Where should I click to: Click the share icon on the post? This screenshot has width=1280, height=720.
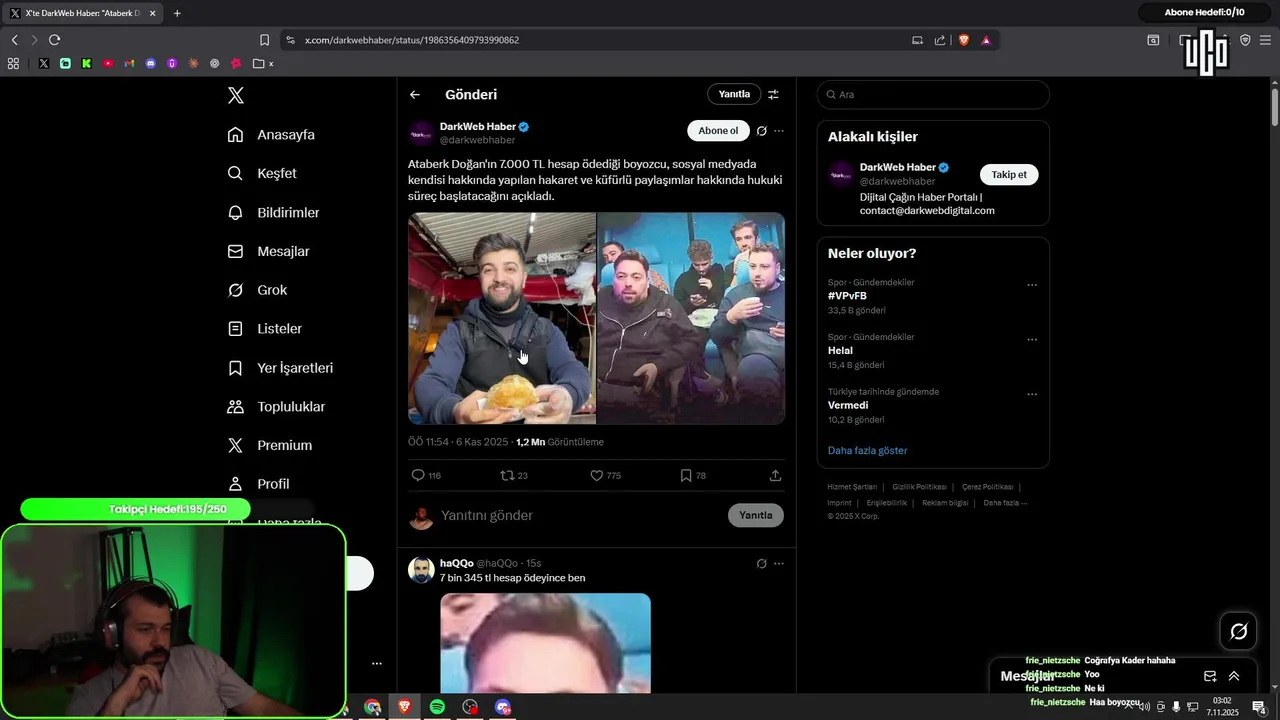tap(775, 475)
